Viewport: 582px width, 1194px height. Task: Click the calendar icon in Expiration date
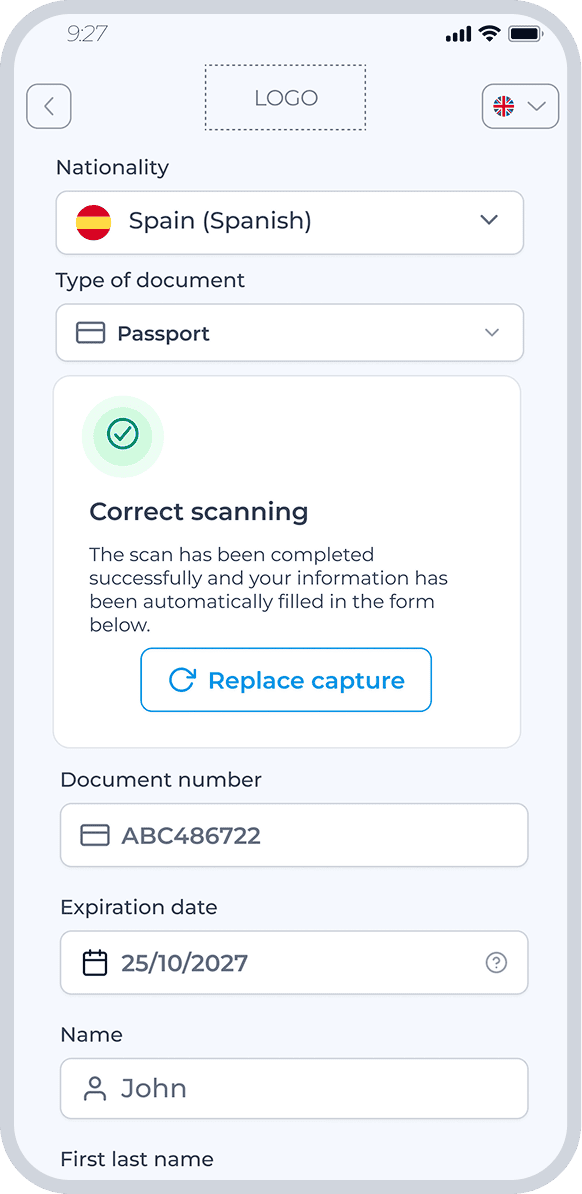[94, 963]
